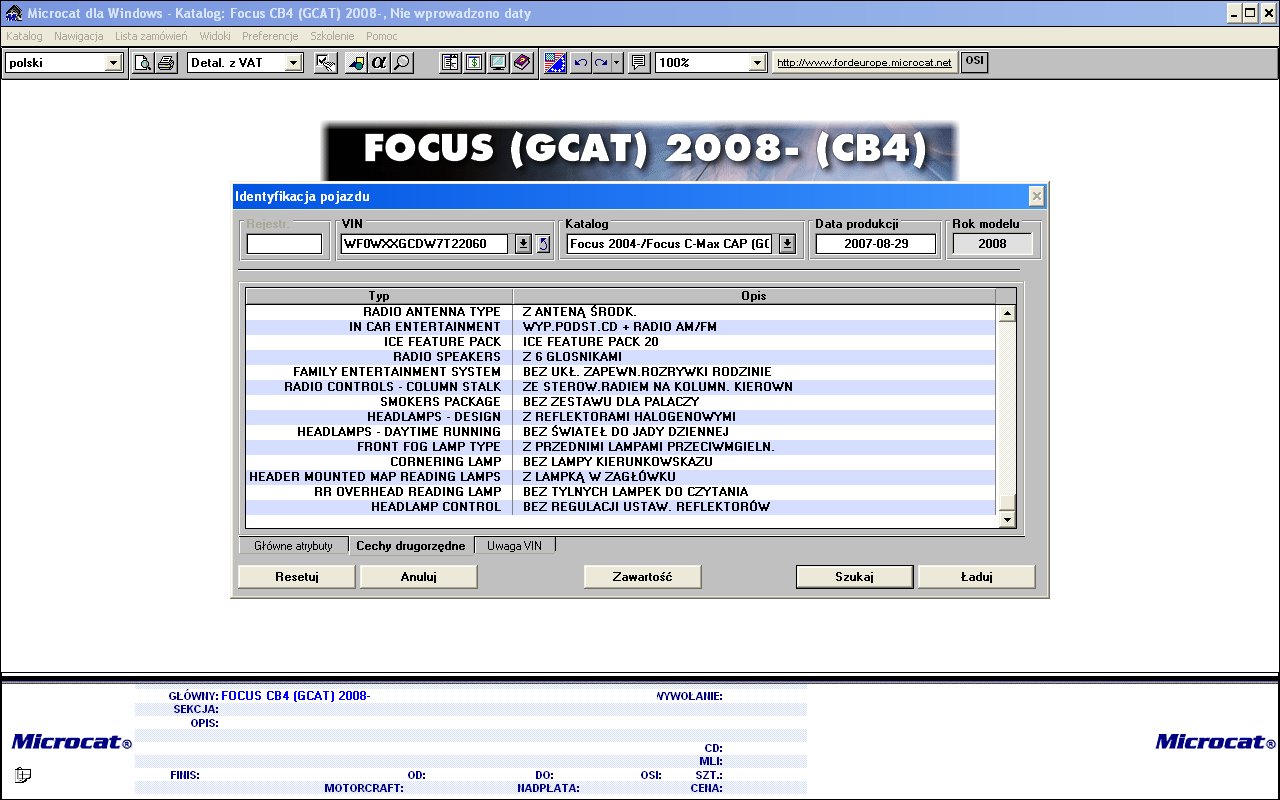Expand the polski language dropdown

tap(113, 63)
